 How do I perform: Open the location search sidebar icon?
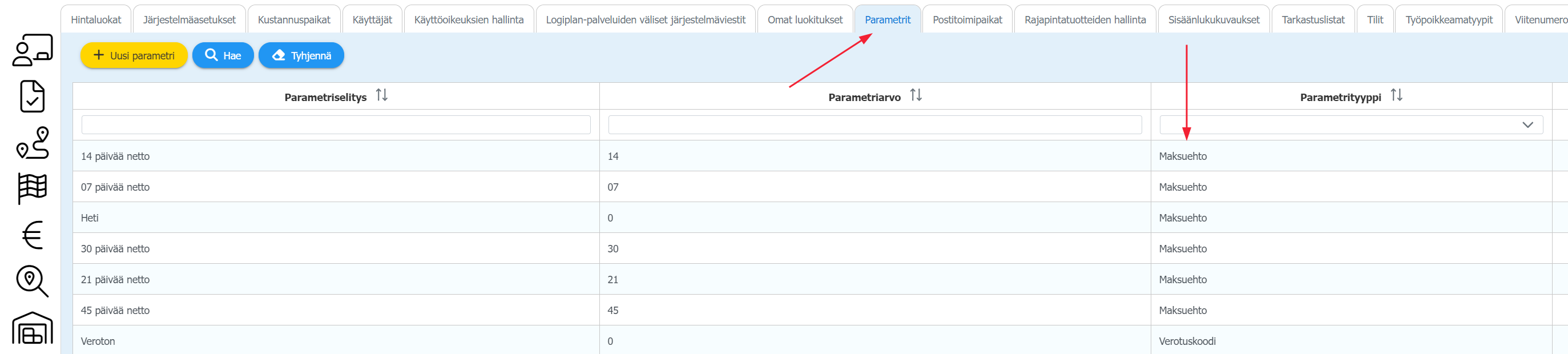pyautogui.click(x=33, y=281)
